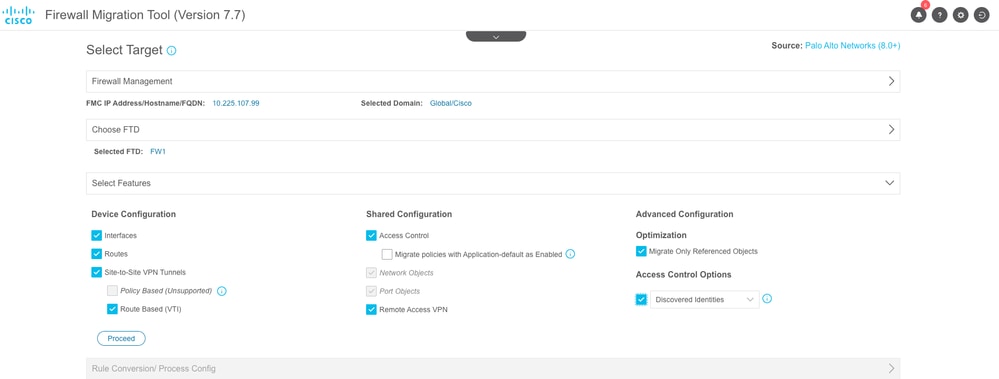
Task: Show info for Policy Based (Unsupported)
Action: point(222,291)
